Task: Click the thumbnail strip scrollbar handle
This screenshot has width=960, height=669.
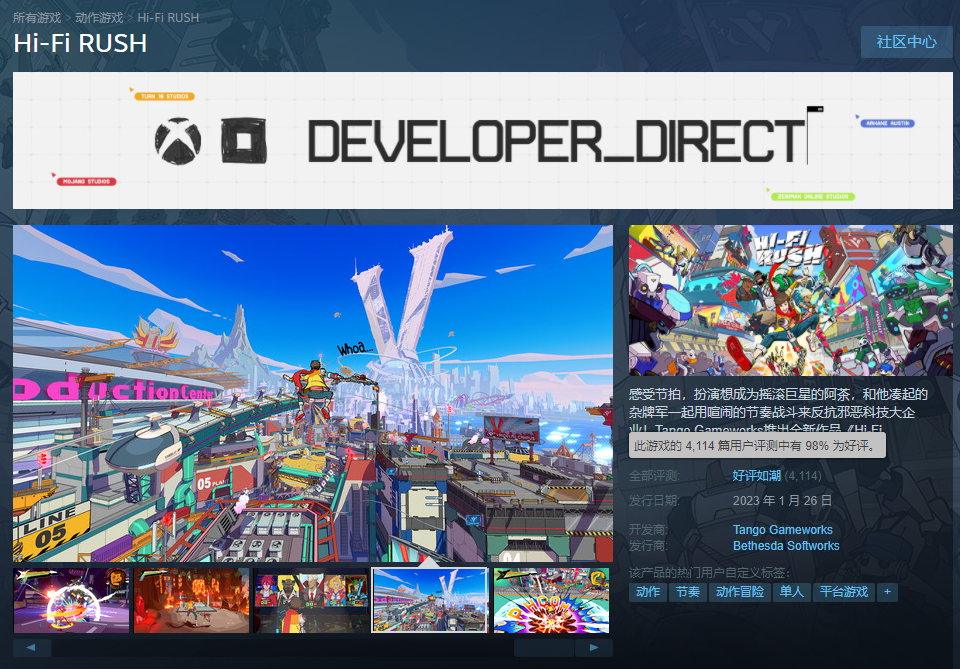Action: tap(544, 648)
